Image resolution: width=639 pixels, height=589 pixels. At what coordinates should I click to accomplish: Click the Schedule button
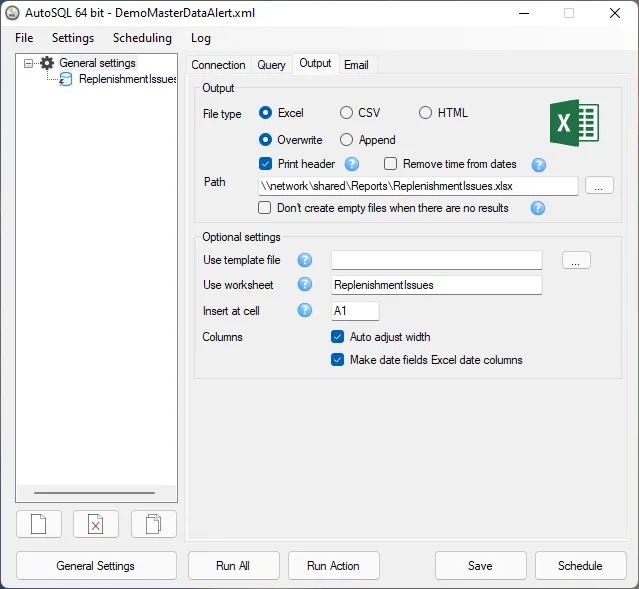click(x=580, y=566)
